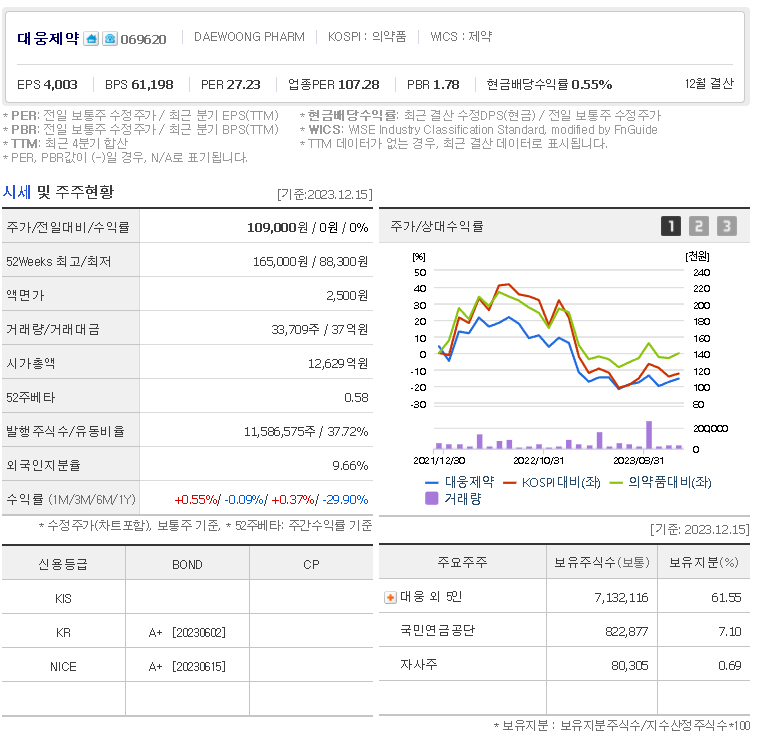Select the 61.55 ownership percentage
This screenshot has height=738, width=759.
pos(726,598)
